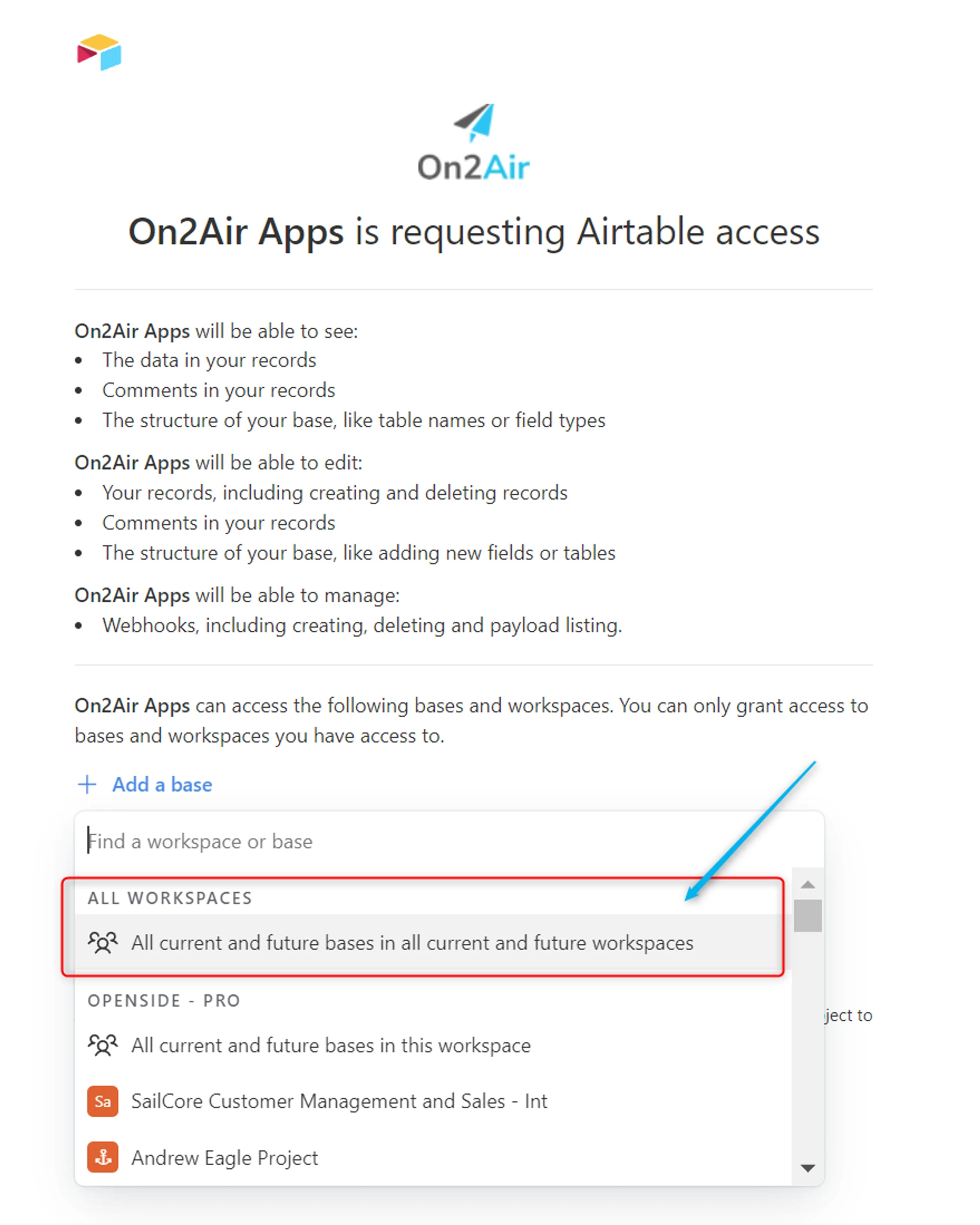Viewport: 980px width, 1225px height.
Task: Click the scrollbar up arrow in dropdown
Action: pos(807,885)
